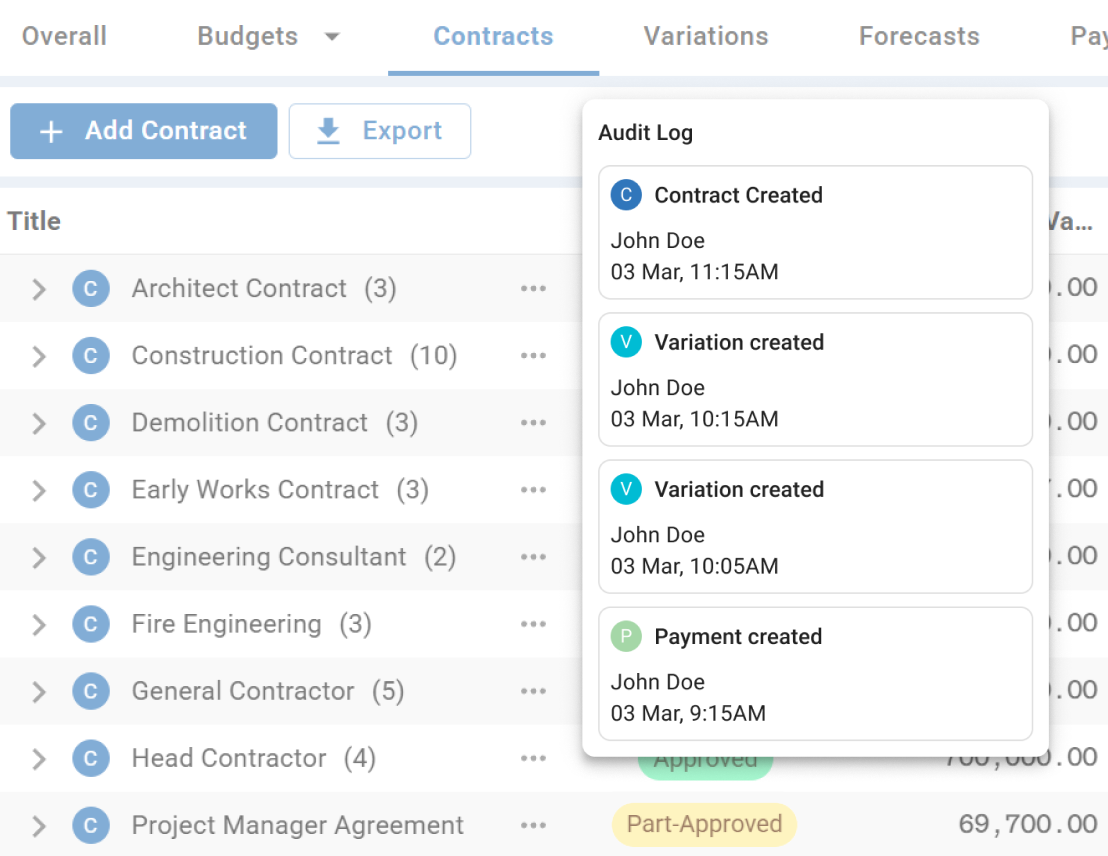Switch to the Forecasts tab
The width and height of the screenshot is (1108, 856).
pos(918,36)
